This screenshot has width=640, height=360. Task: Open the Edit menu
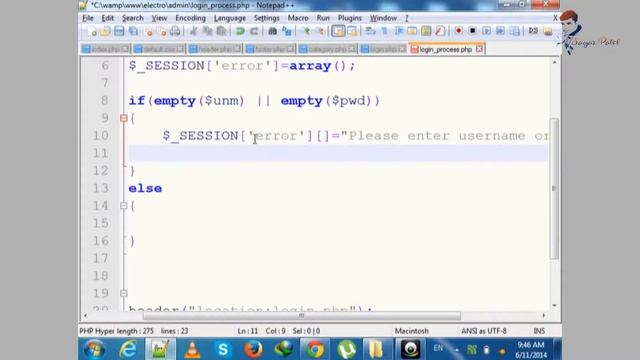click(108, 18)
